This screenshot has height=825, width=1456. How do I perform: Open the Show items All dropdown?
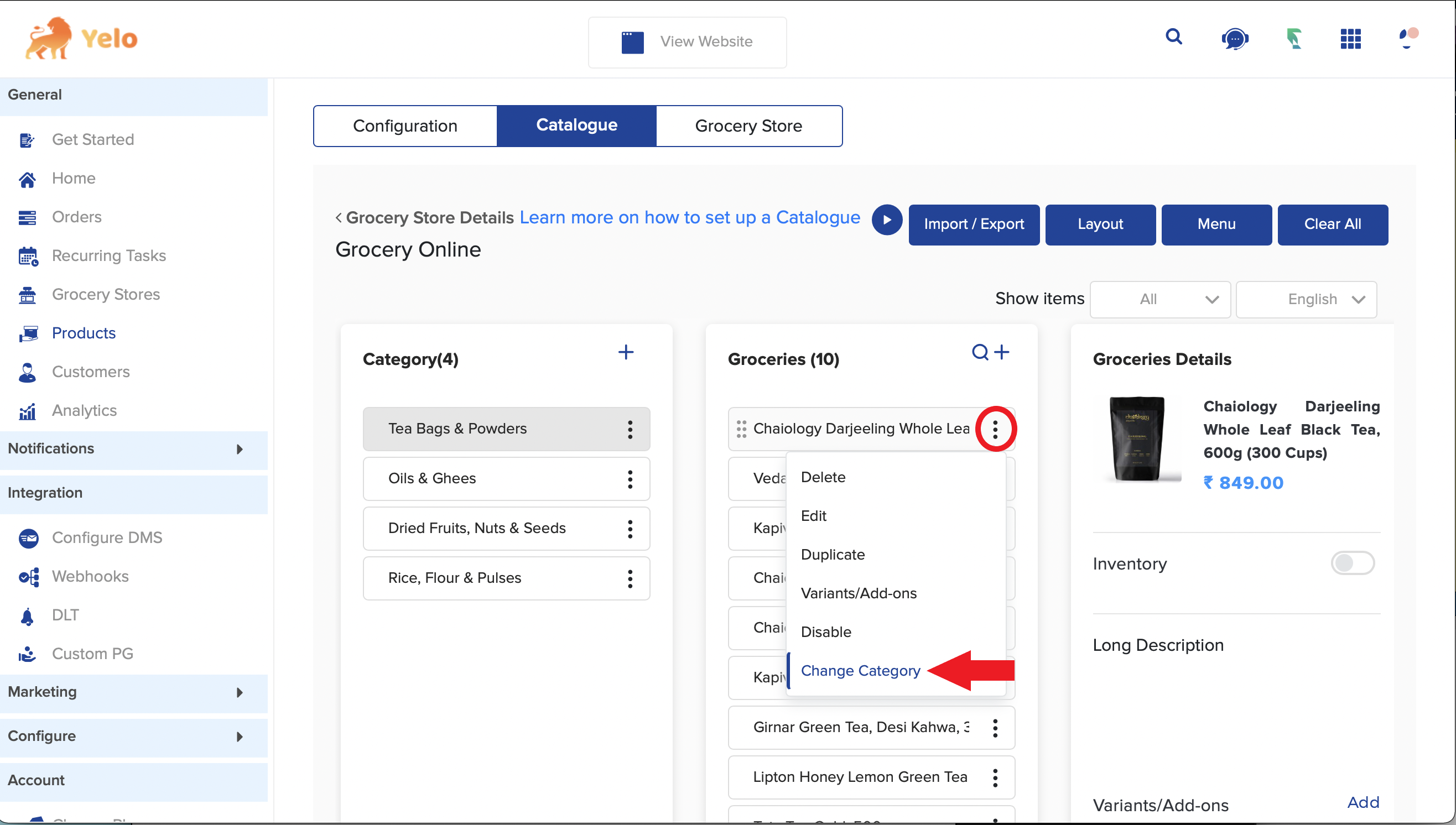point(1159,299)
